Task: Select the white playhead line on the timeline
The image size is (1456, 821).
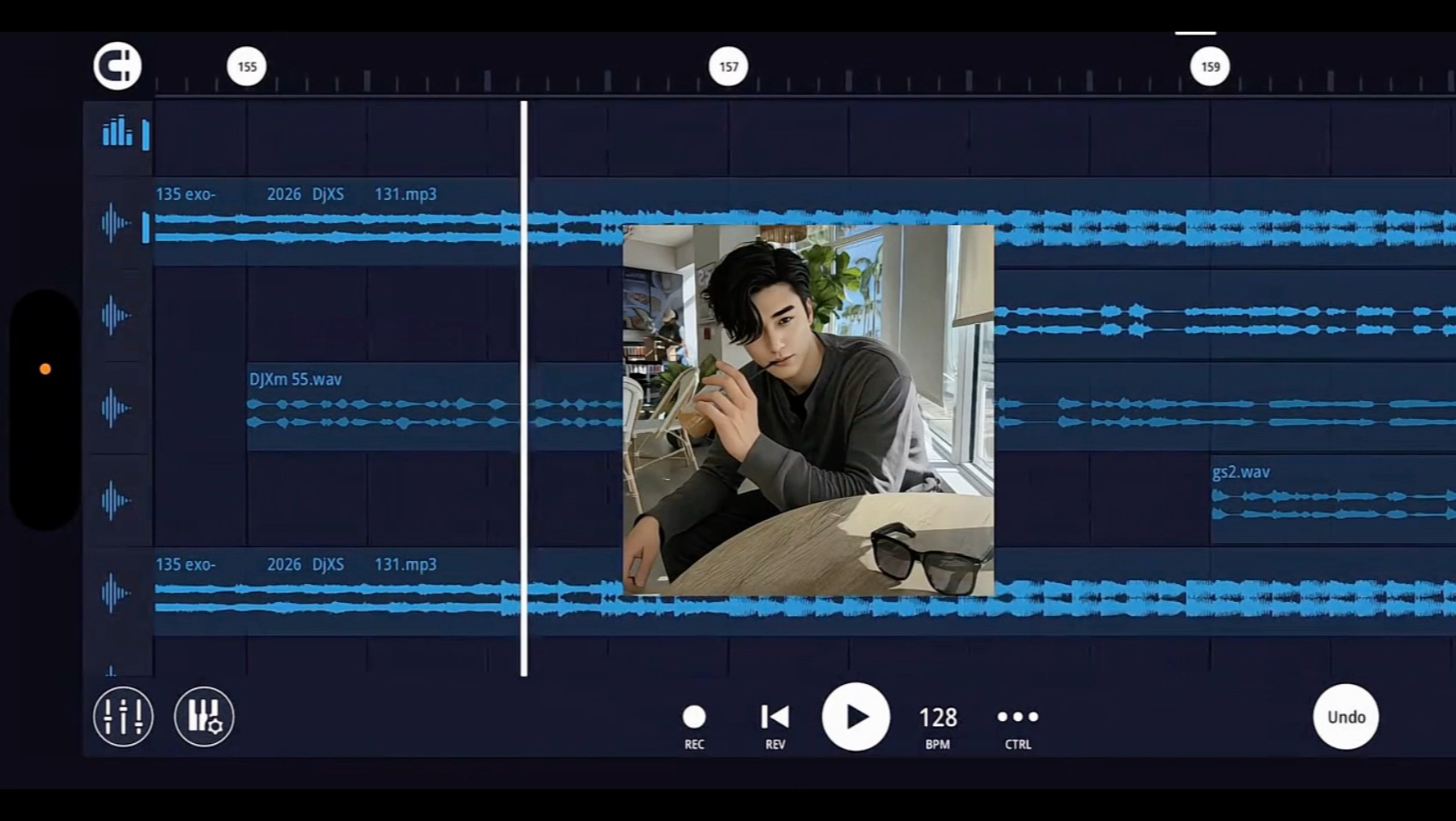Action: pyautogui.click(x=524, y=388)
